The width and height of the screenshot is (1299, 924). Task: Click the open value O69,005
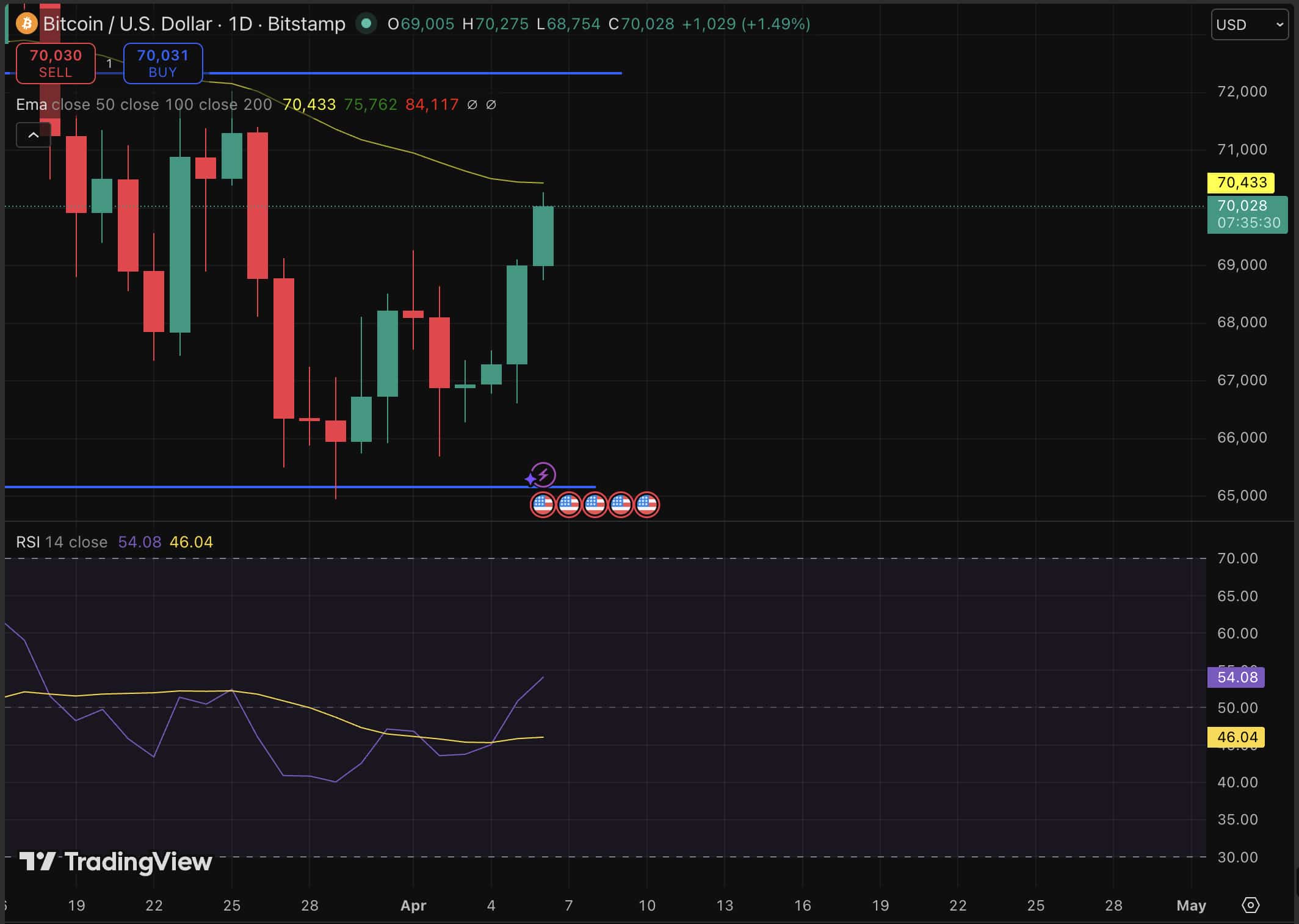click(421, 24)
